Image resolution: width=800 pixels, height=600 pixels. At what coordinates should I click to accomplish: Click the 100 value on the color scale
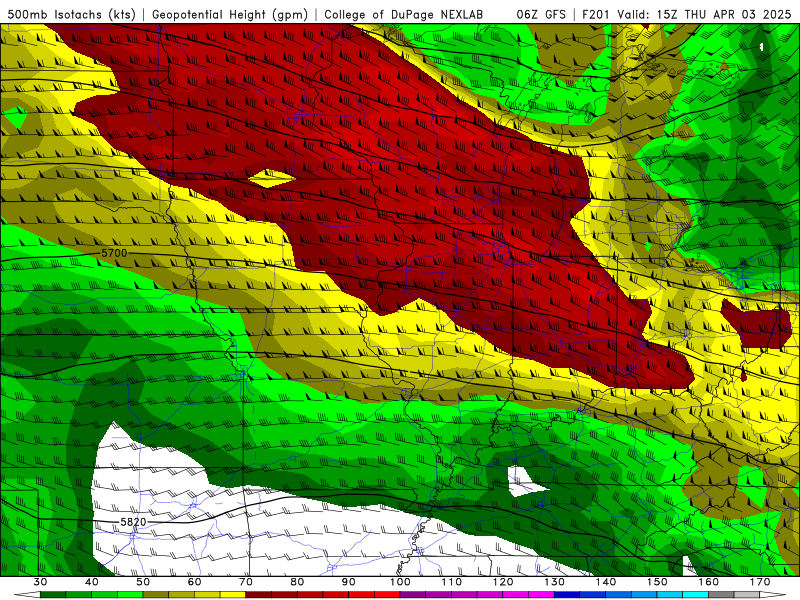400,582
